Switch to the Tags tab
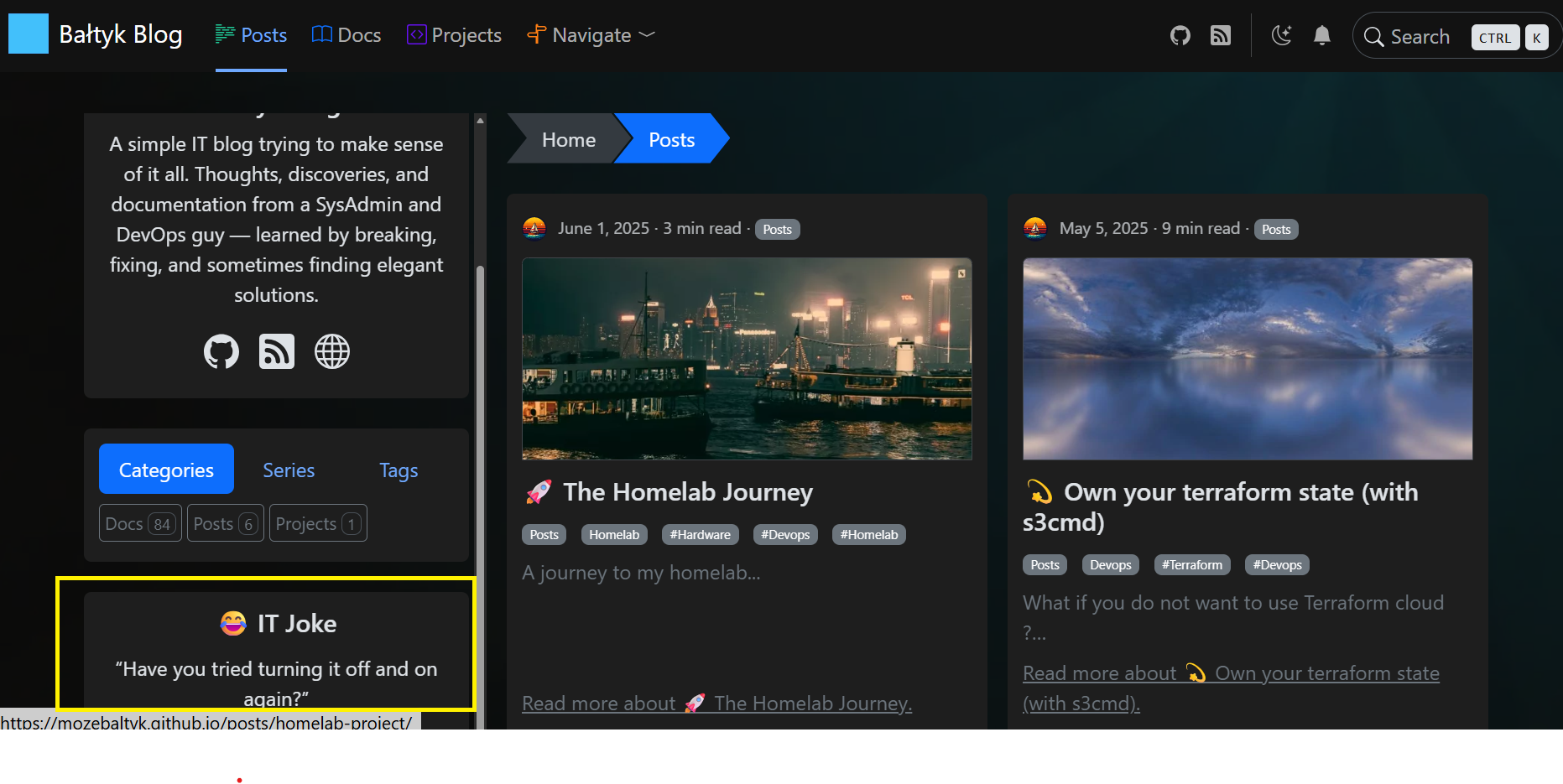This screenshot has width=1563, height=784. [x=399, y=470]
